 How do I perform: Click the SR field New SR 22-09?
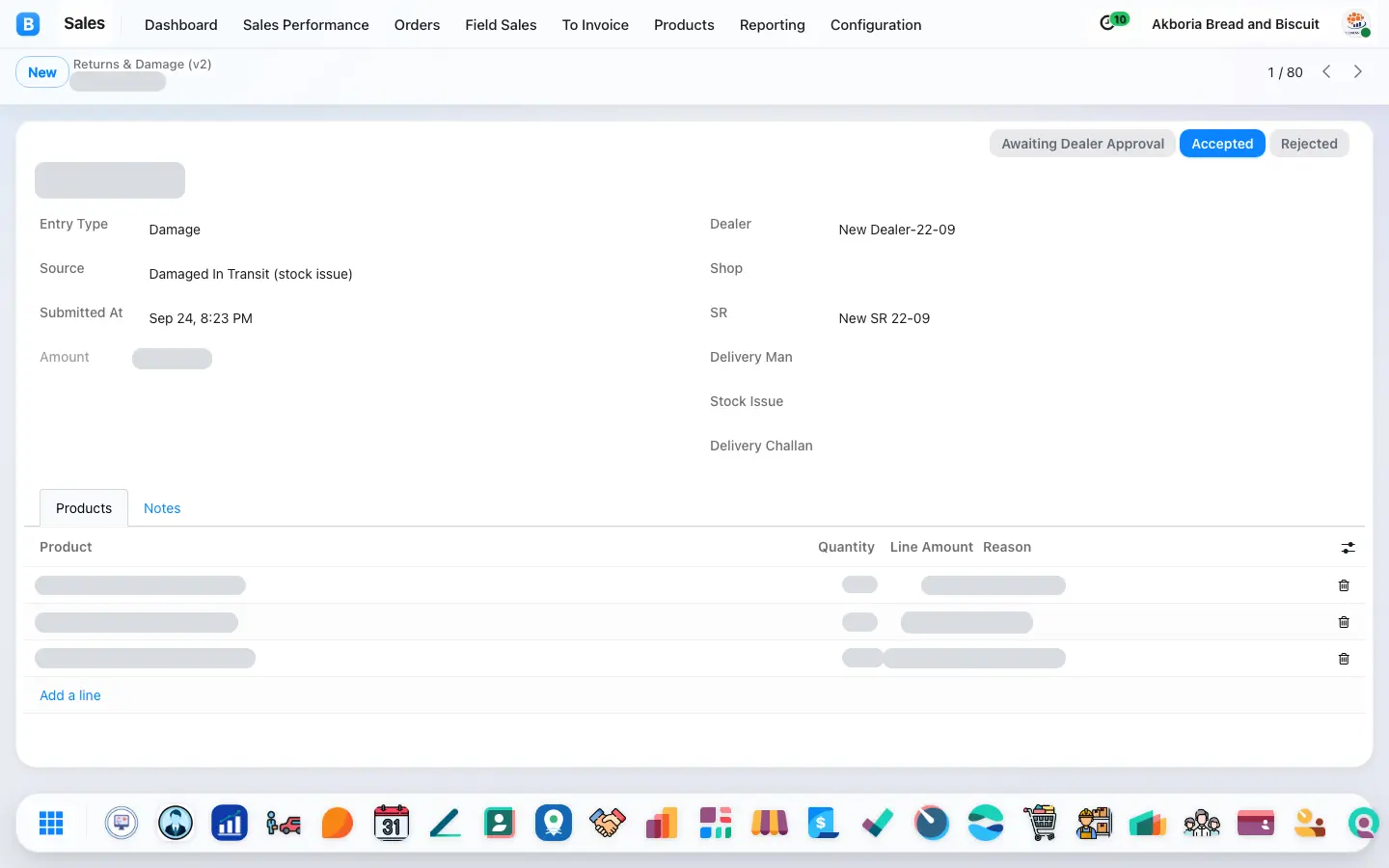point(885,318)
